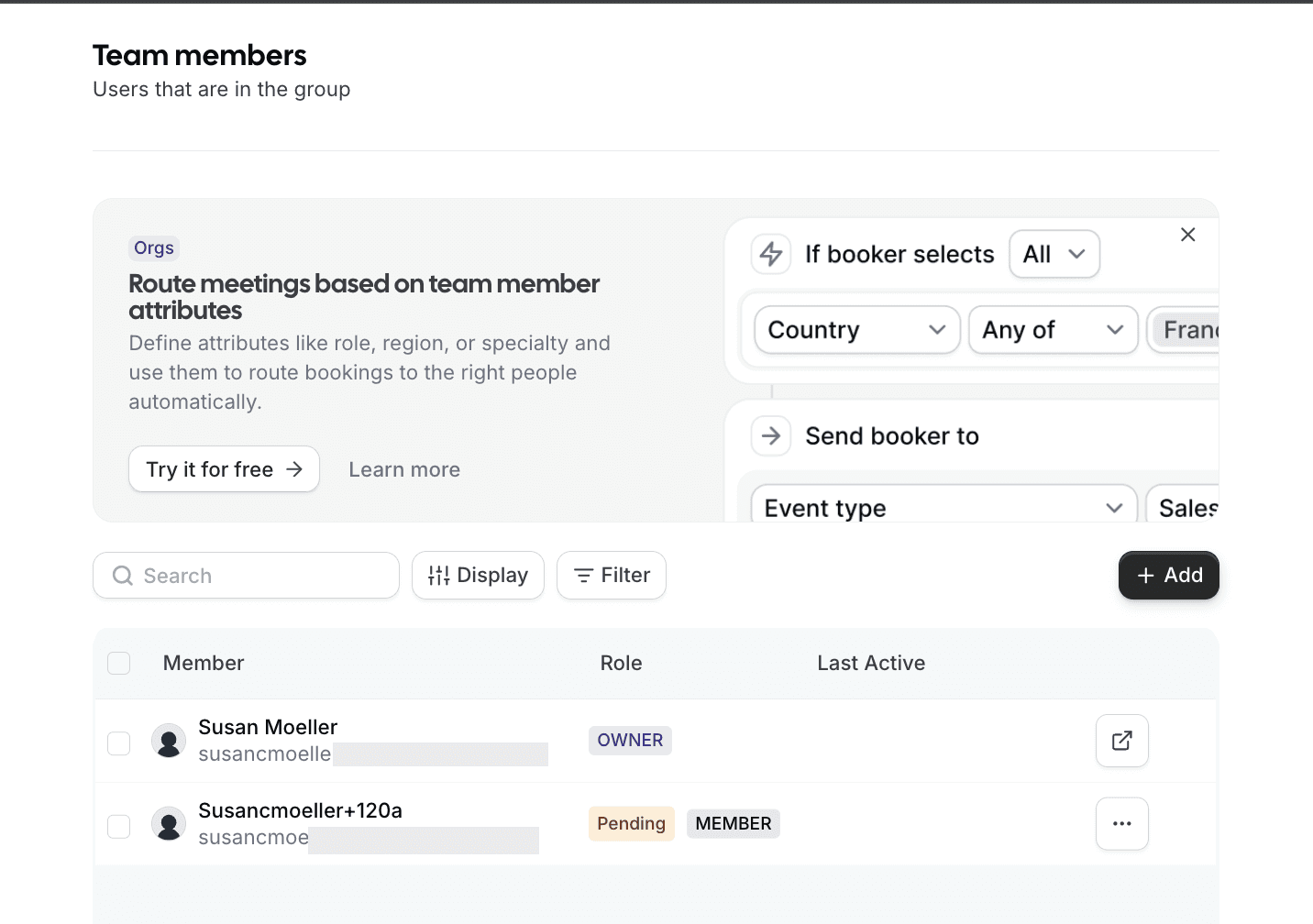Dismiss the Orgs promo banner with X
This screenshot has height=924, width=1313.
click(x=1187, y=235)
